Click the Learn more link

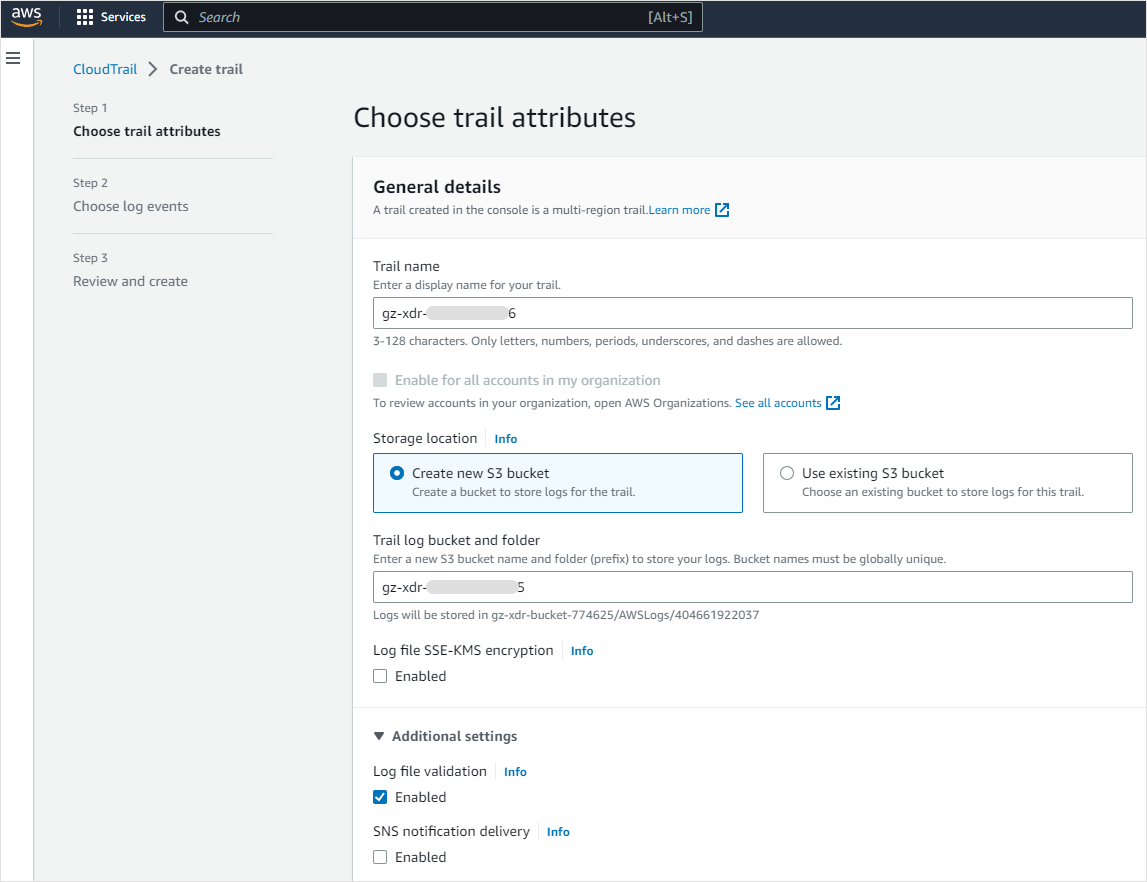tap(681, 210)
